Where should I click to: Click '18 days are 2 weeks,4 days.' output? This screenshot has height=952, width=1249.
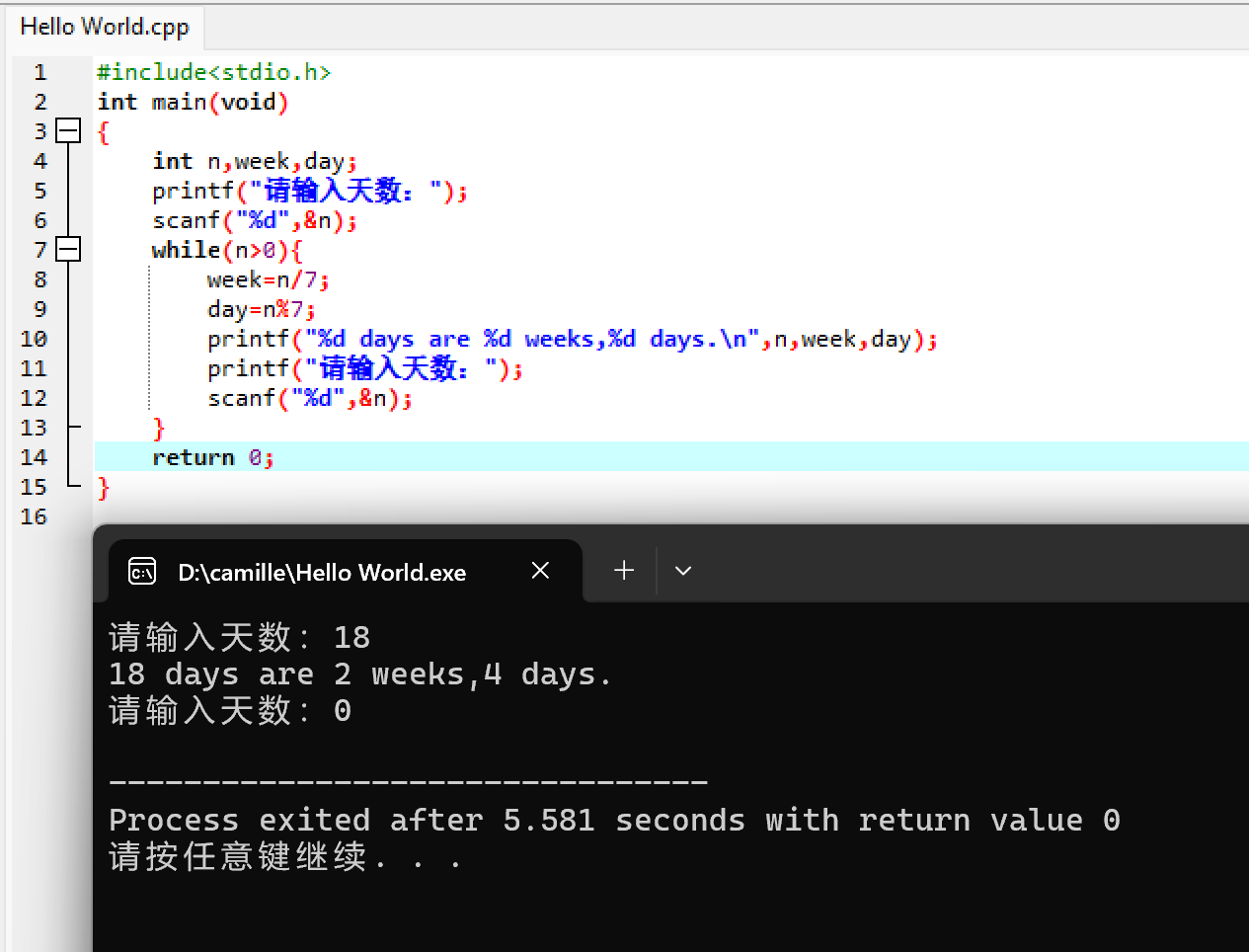tap(360, 674)
